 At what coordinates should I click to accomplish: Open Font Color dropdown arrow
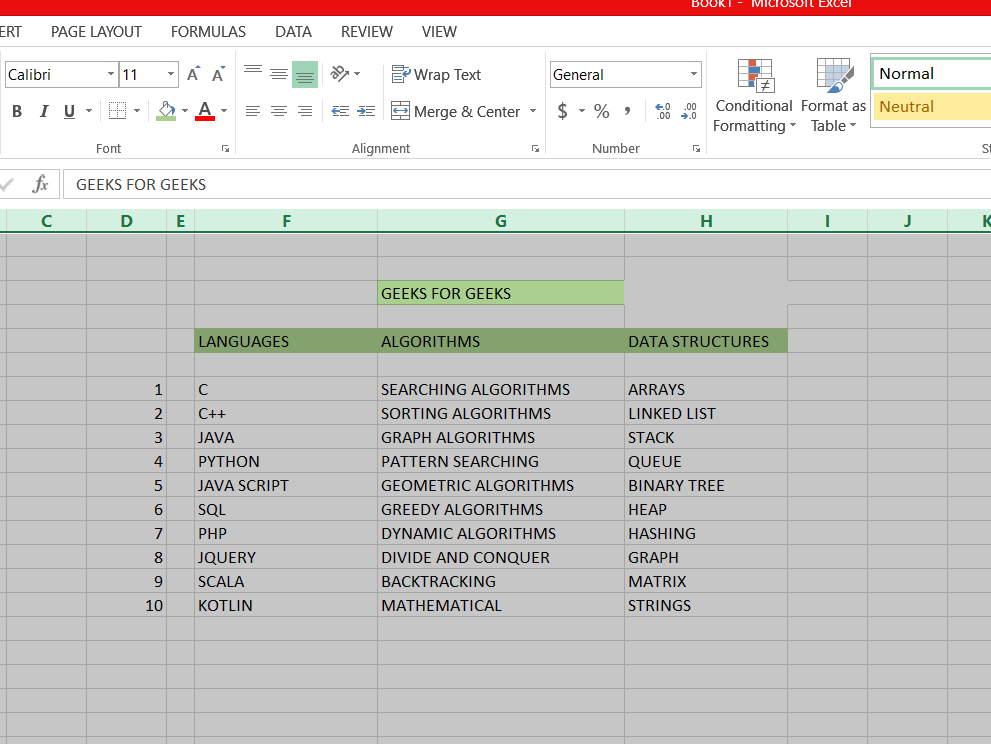[x=224, y=111]
